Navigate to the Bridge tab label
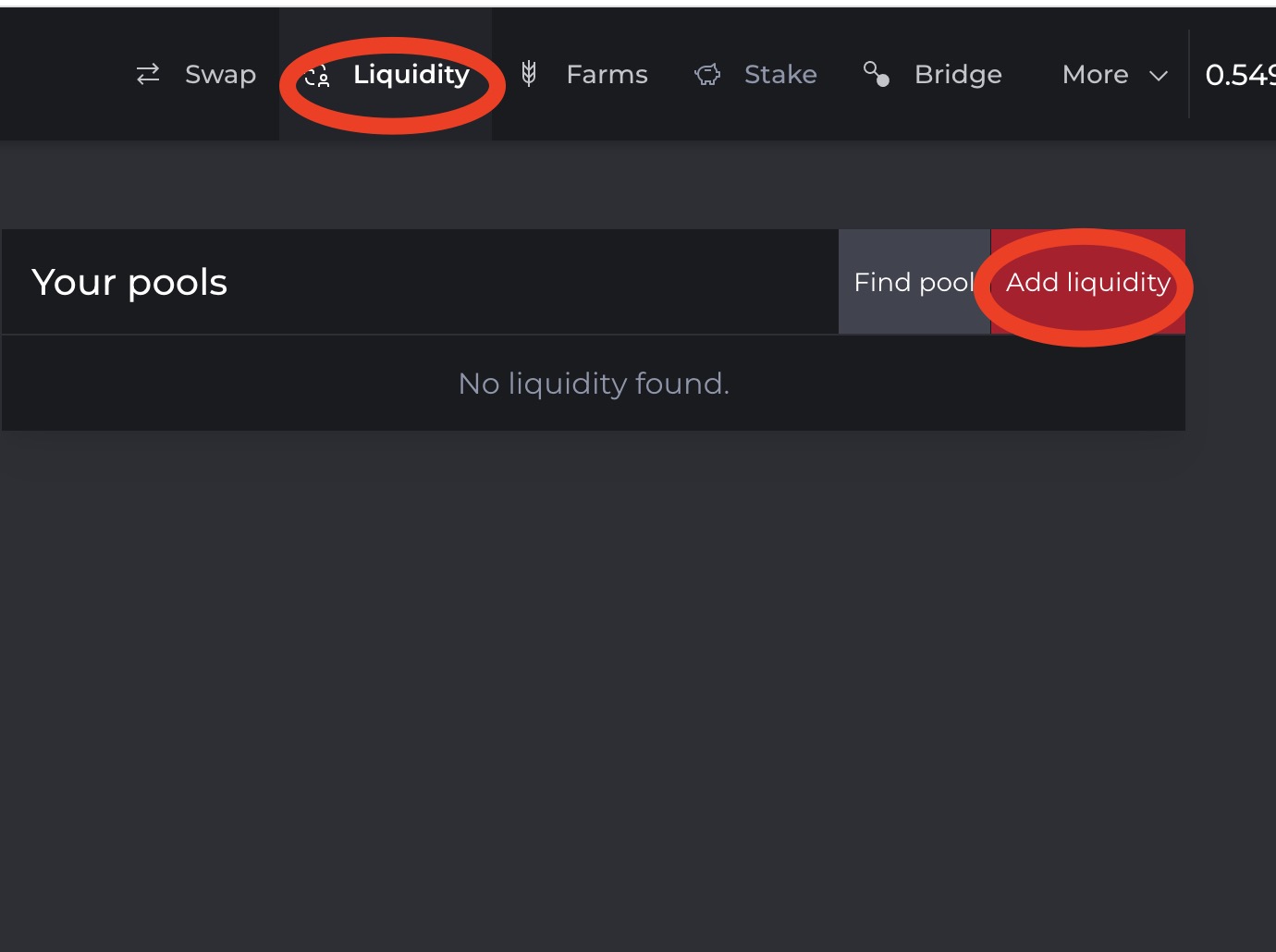The width and height of the screenshot is (1276, 952). click(x=958, y=74)
